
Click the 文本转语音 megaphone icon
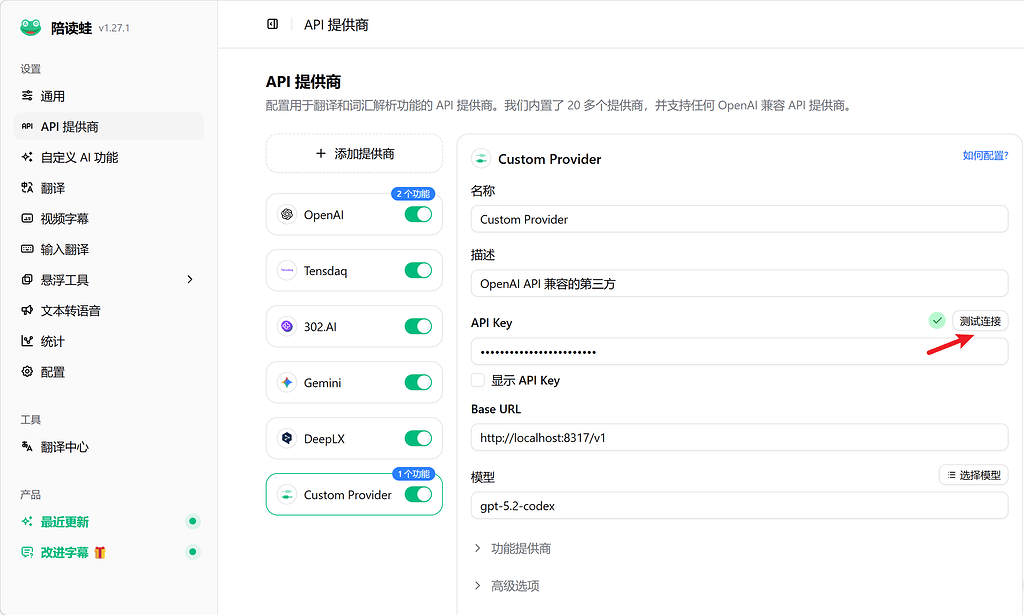pos(27,310)
